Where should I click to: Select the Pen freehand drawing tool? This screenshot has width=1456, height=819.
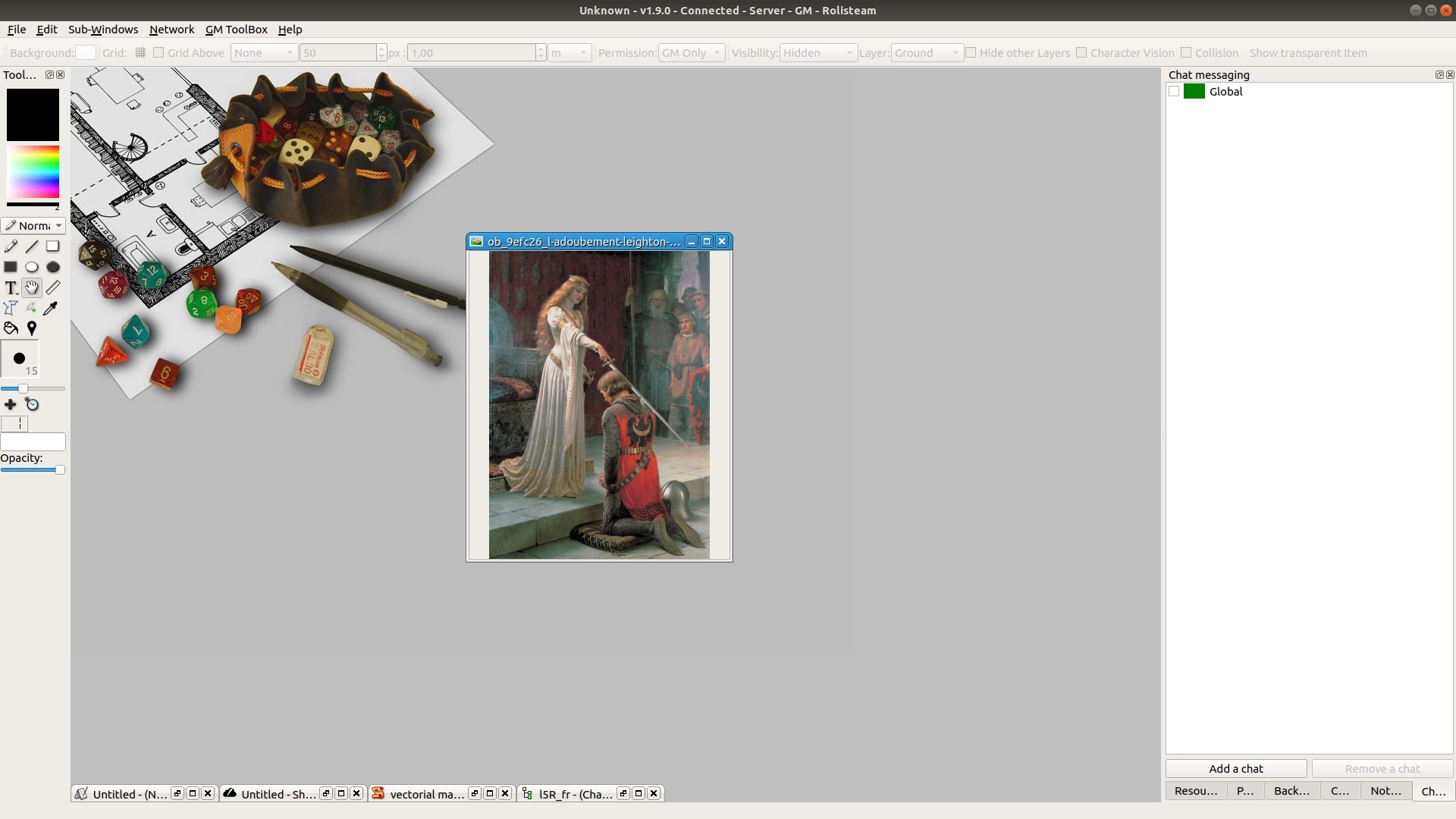click(11, 246)
